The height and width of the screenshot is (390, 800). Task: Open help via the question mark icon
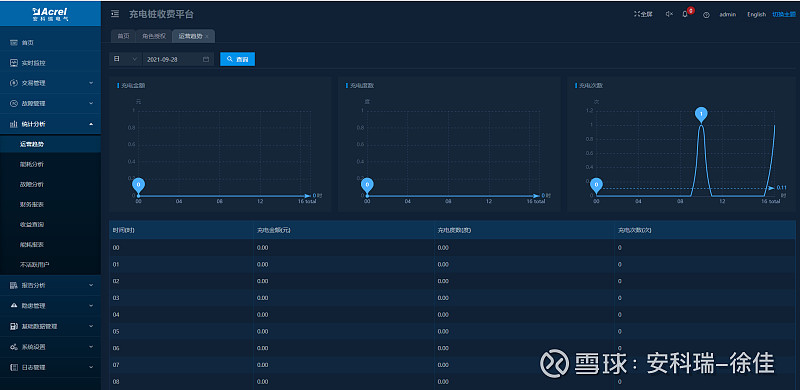[706, 15]
